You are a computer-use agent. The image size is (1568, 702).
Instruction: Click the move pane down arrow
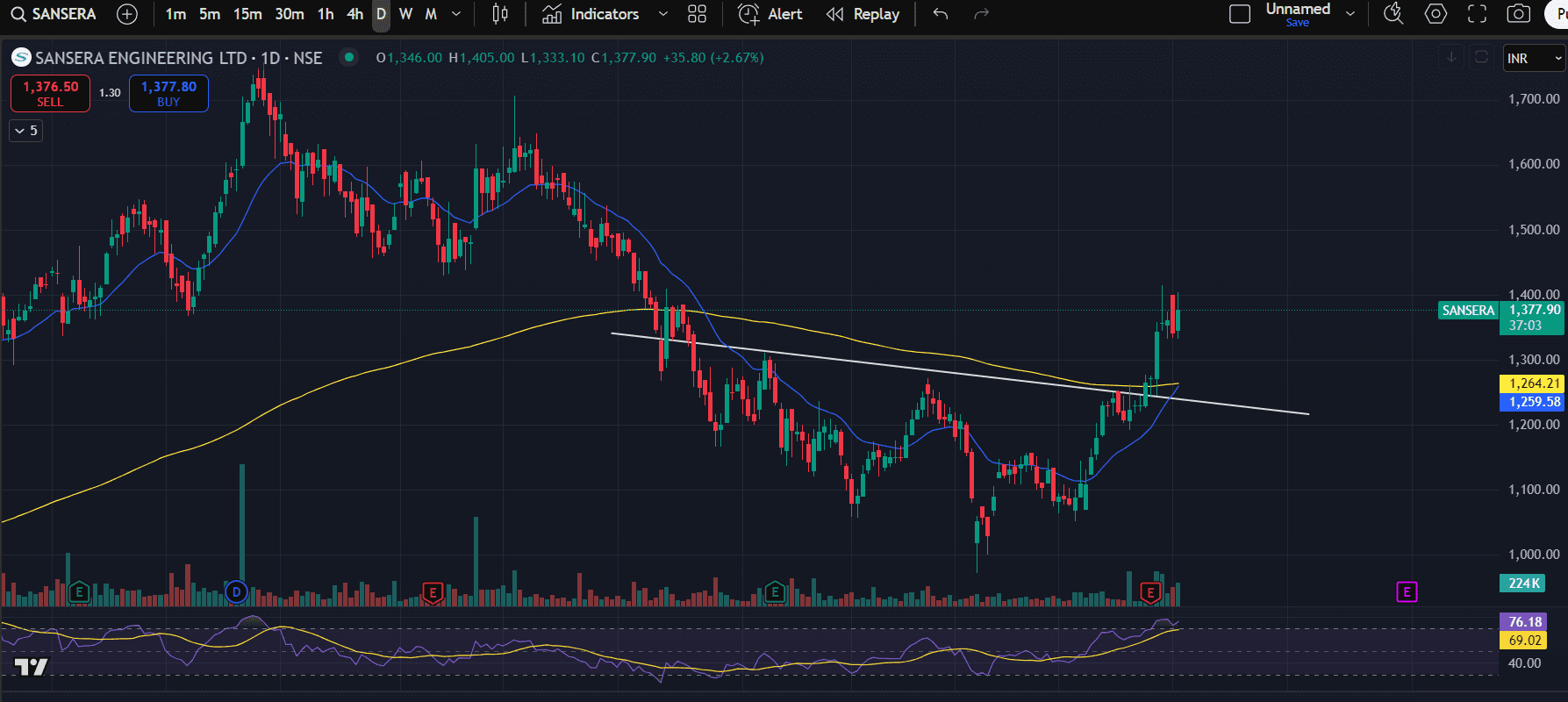tap(1452, 58)
